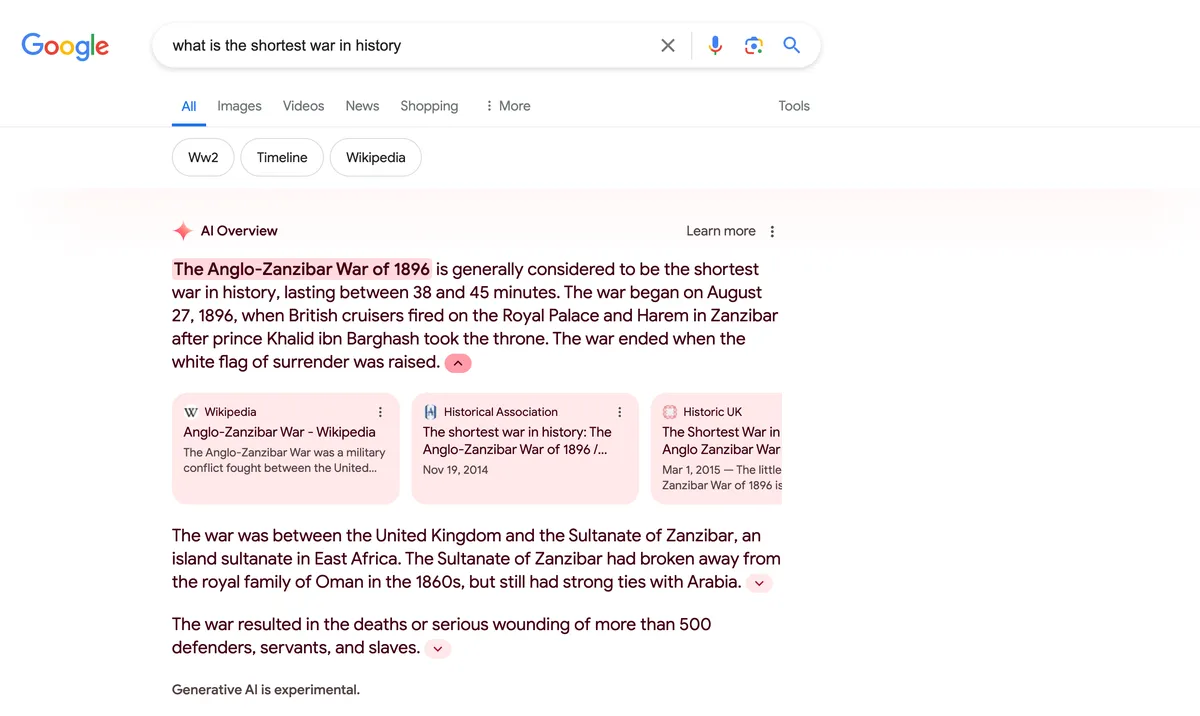Expand the Sultanate of Zanzibar paragraph
The height and width of the screenshot is (716, 1200).
point(759,582)
